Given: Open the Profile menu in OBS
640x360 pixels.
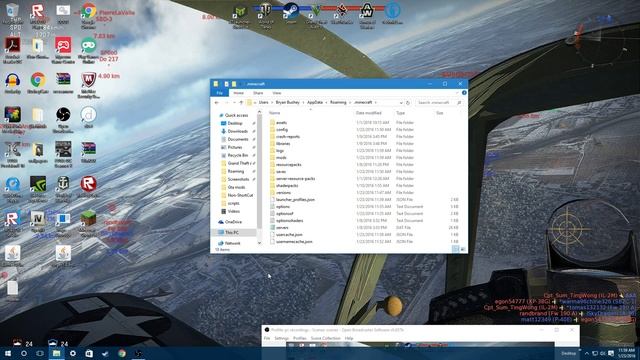Looking at the screenshot, I should pos(300,338).
